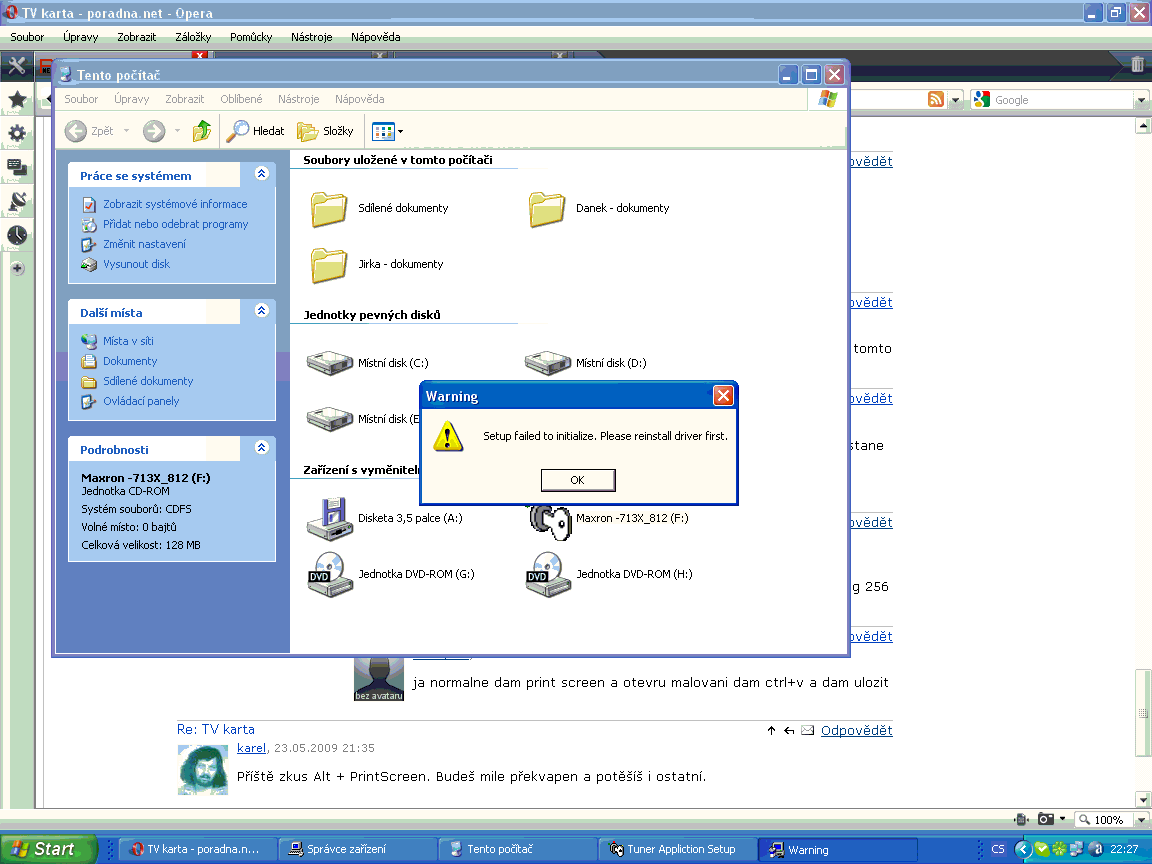Collapse the Práce se systémem panel
1152x864 pixels.
tap(262, 173)
